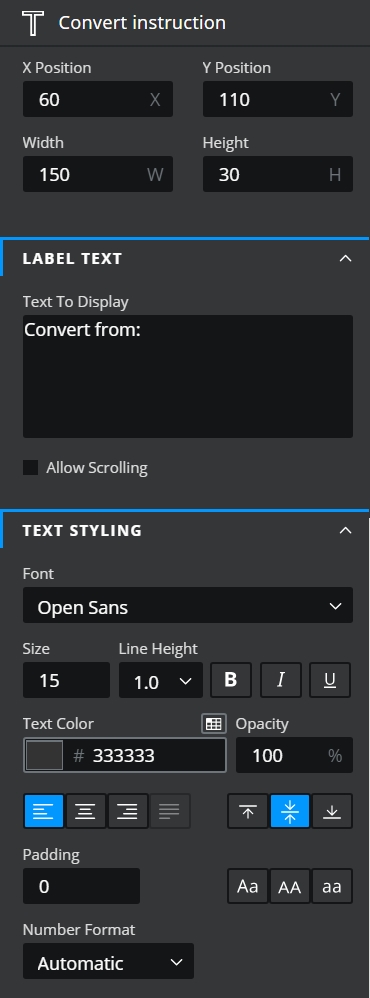Viewport: 370px width, 998px height.
Task: Open the Number Format Automatic dropdown
Action: pos(108,961)
